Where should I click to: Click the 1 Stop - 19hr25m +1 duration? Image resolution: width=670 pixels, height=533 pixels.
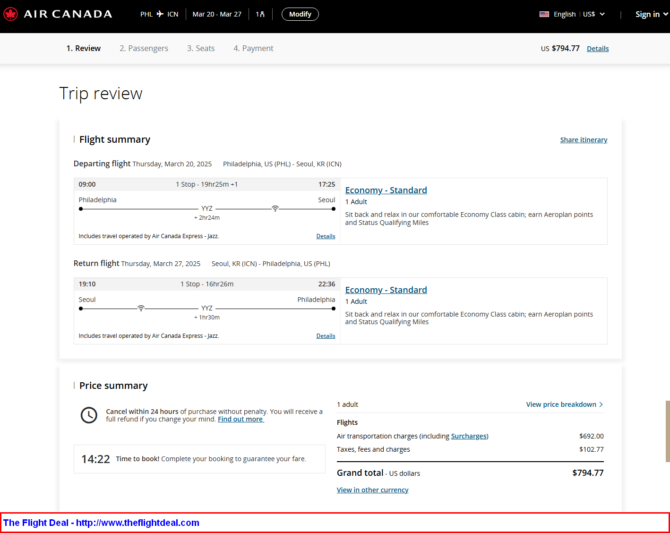(207, 184)
